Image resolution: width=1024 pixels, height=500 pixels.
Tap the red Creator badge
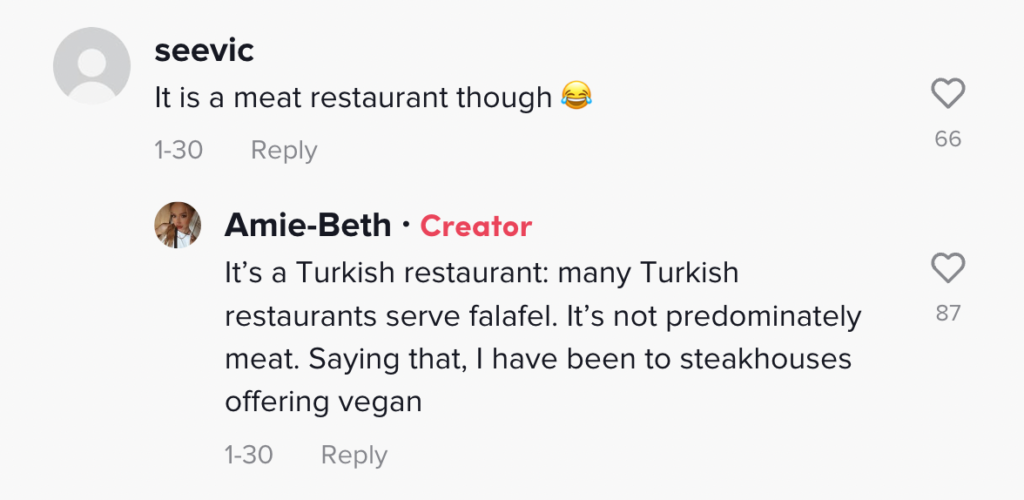pos(476,226)
